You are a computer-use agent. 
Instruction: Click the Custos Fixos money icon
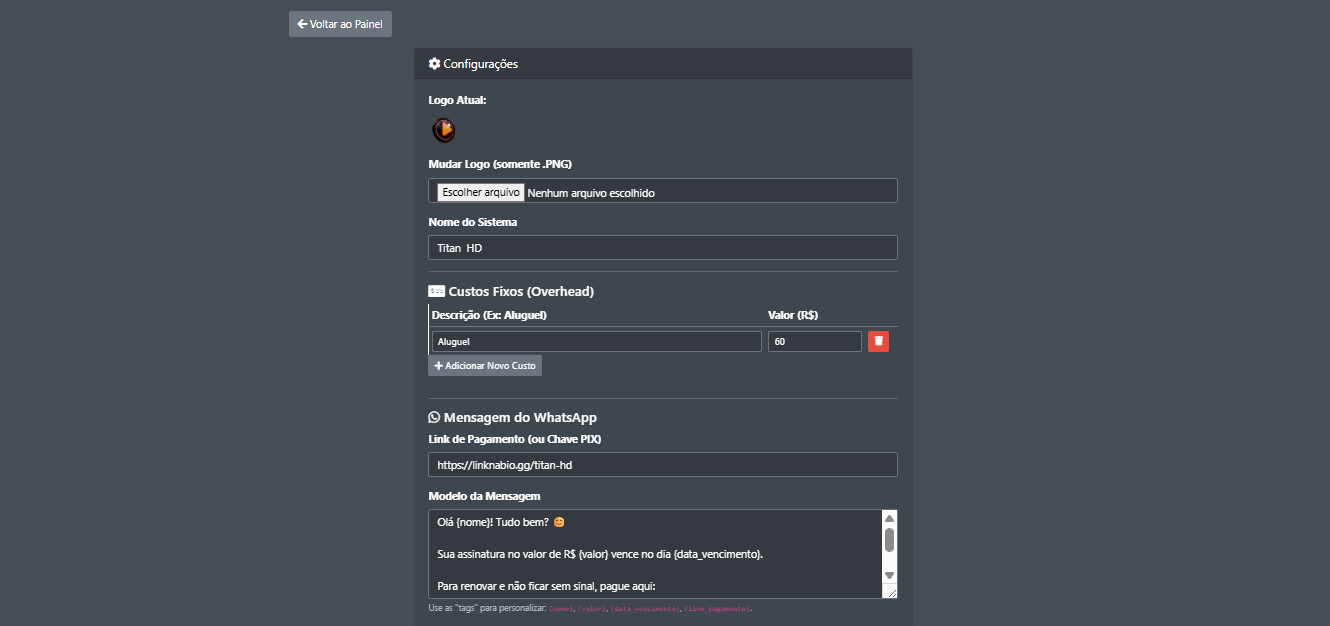(x=436, y=292)
